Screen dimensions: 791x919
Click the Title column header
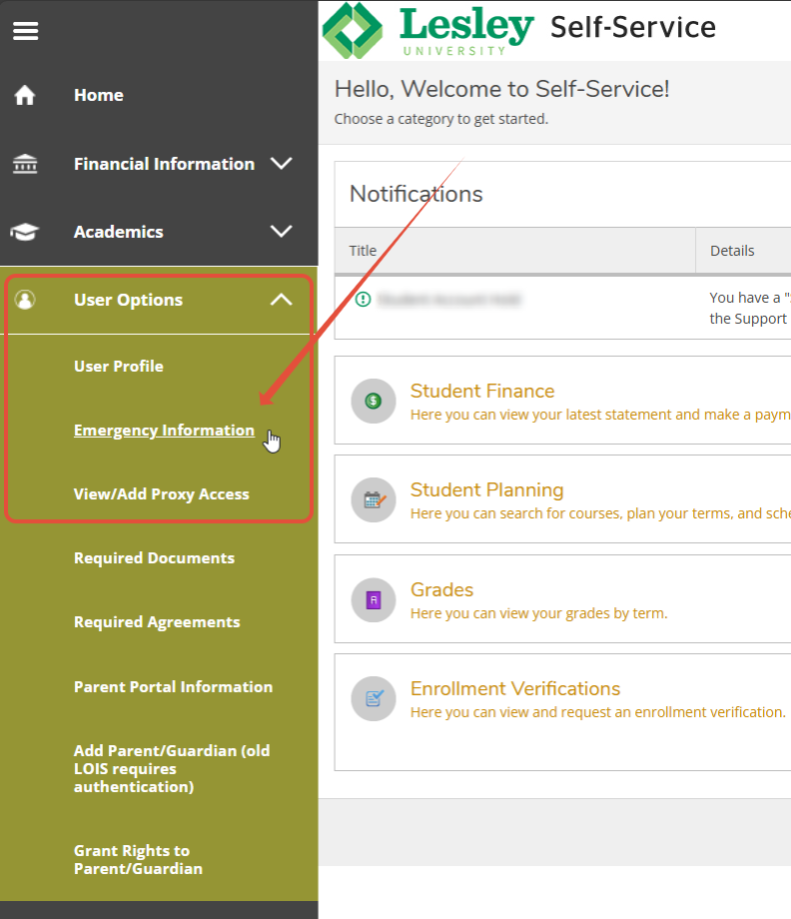tap(363, 251)
